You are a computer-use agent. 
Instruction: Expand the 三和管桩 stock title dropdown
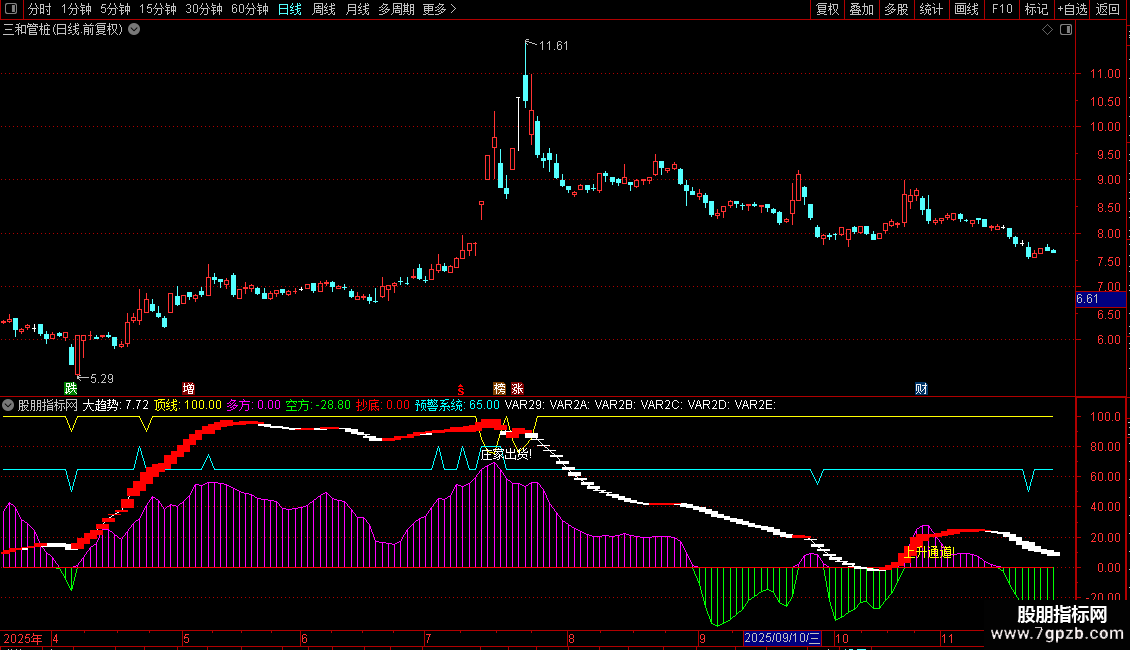pos(135,30)
